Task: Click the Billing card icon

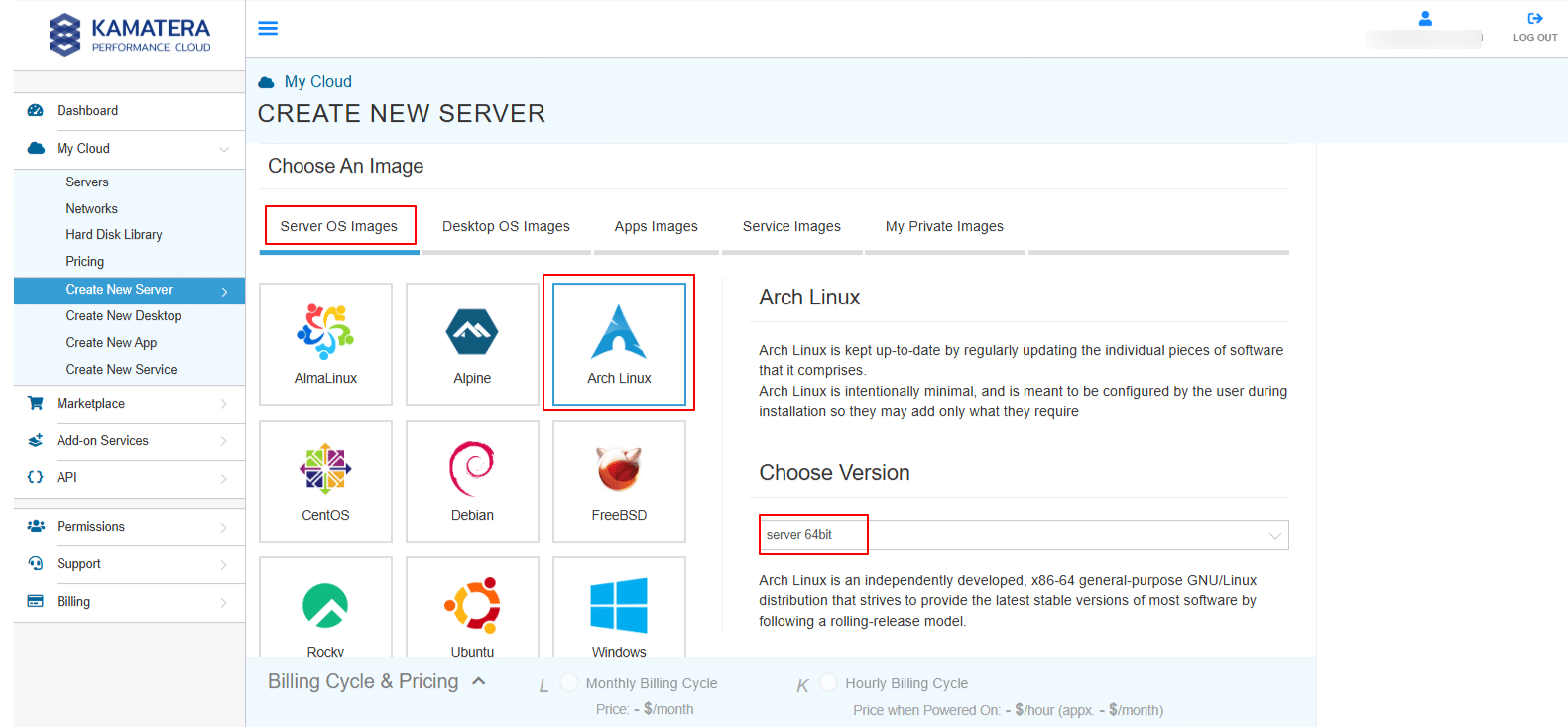Action: (x=36, y=601)
